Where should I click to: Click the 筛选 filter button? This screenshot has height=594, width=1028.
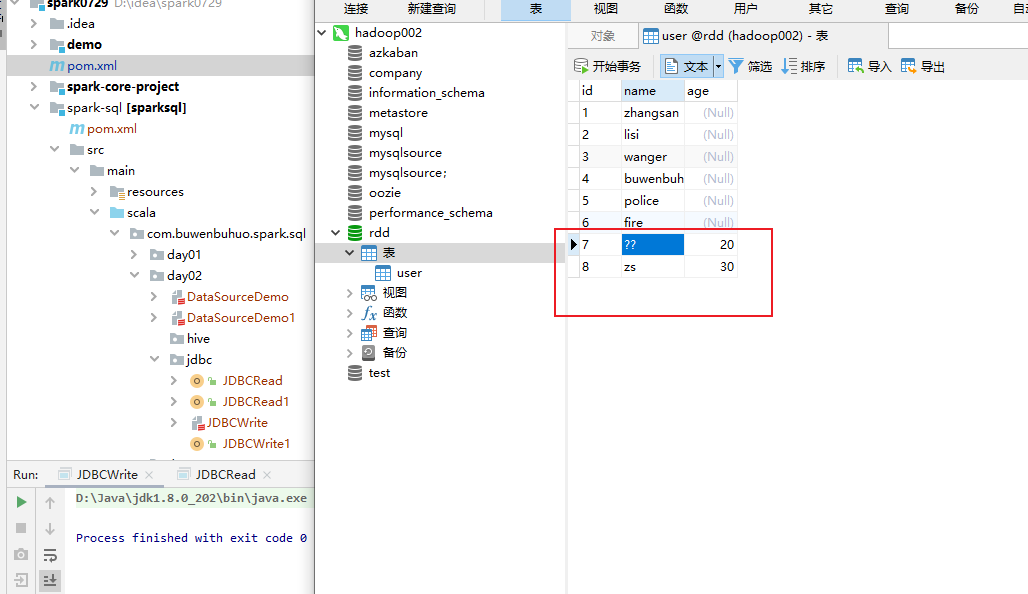[x=750, y=66]
